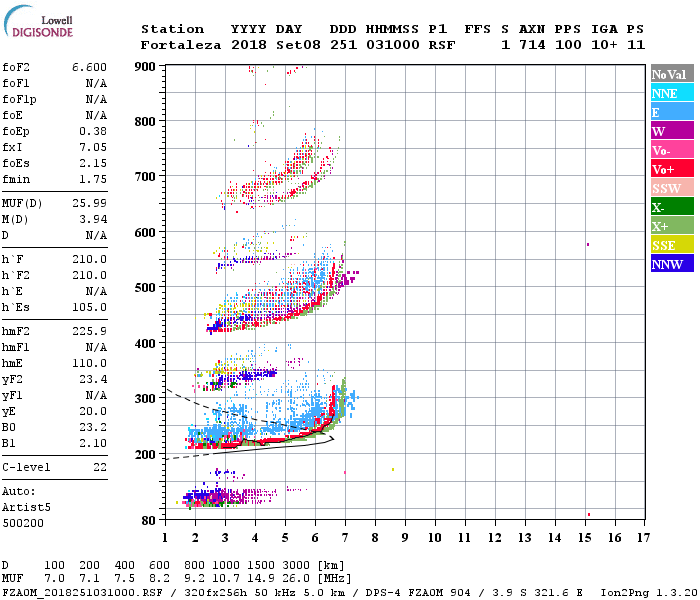This screenshot has height=600, width=700.
Task: Click the W purple legend swatch
Action: (672, 131)
